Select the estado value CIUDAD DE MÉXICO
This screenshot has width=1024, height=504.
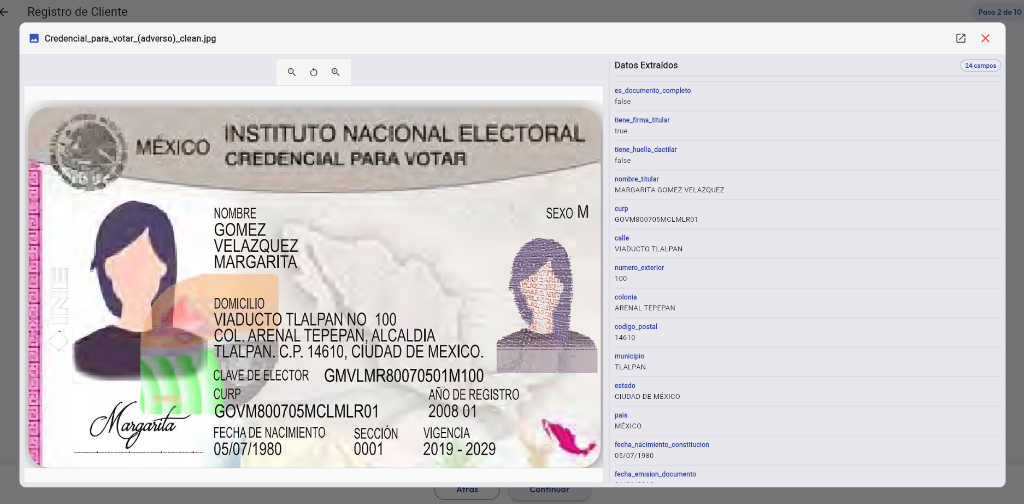(647, 396)
